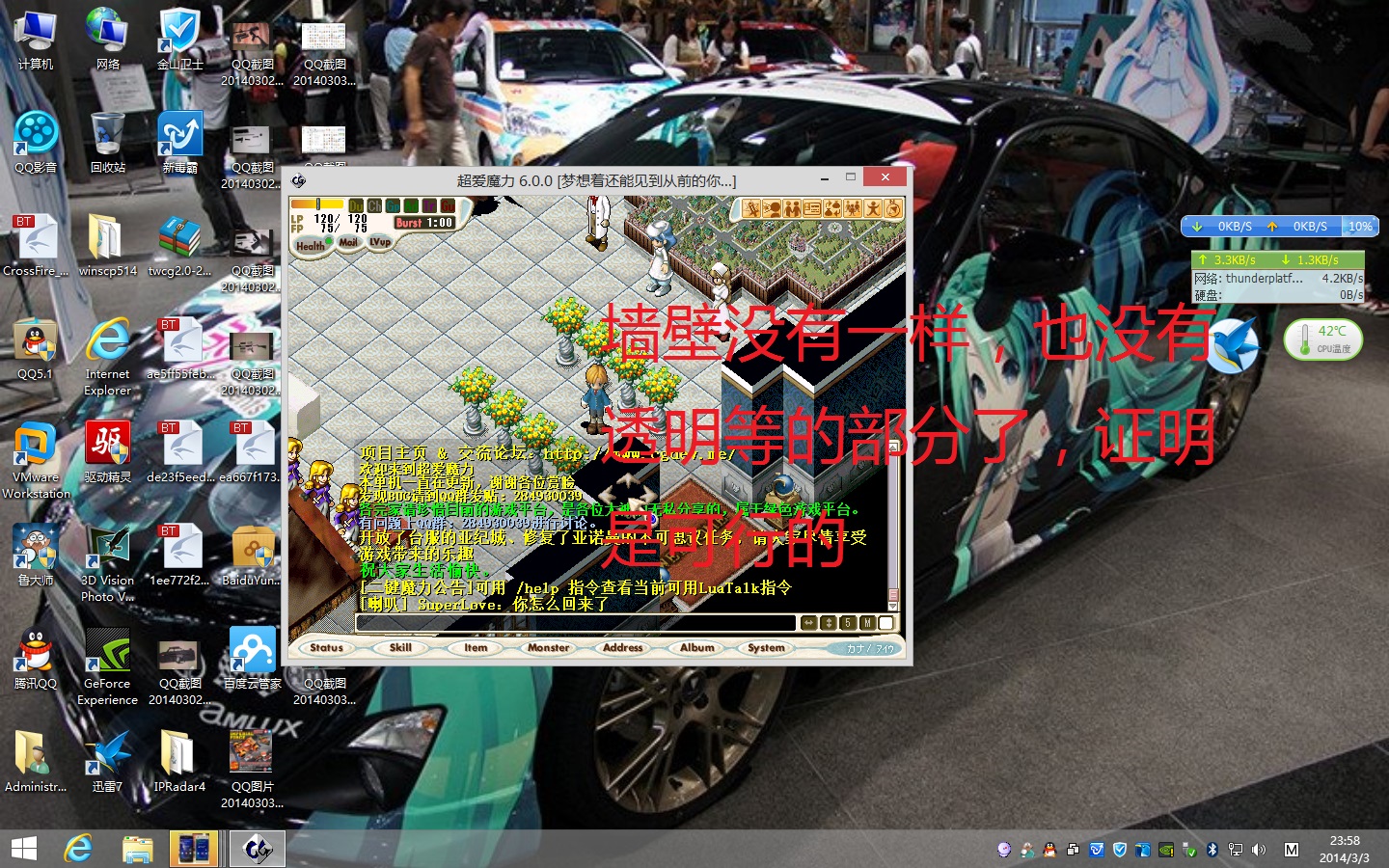Click the trade exchange action icon
Viewport: 1389px width, 868px height.
(832, 208)
